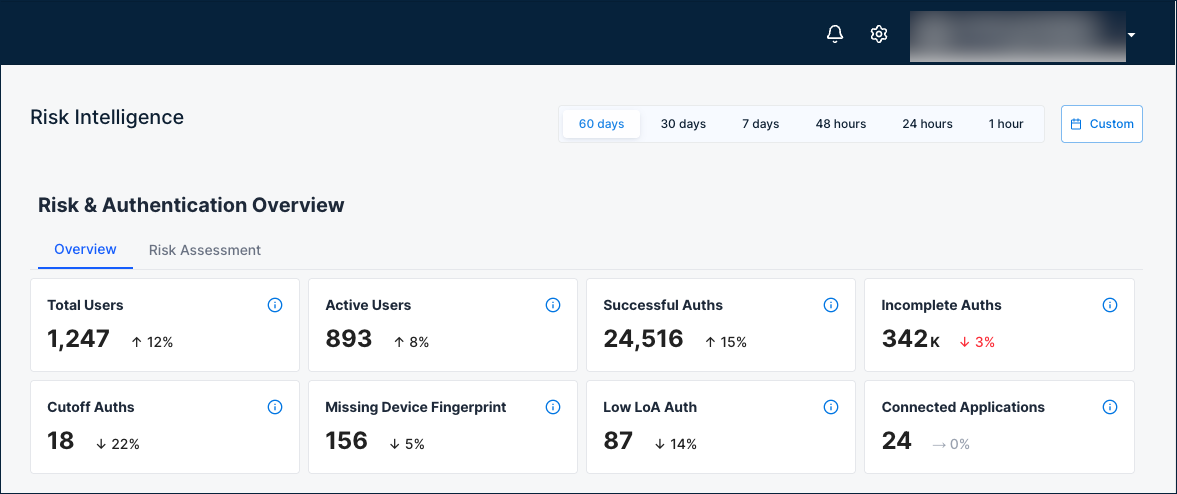Switch time range to 30 days
The width and height of the screenshot is (1177, 494).
683,124
